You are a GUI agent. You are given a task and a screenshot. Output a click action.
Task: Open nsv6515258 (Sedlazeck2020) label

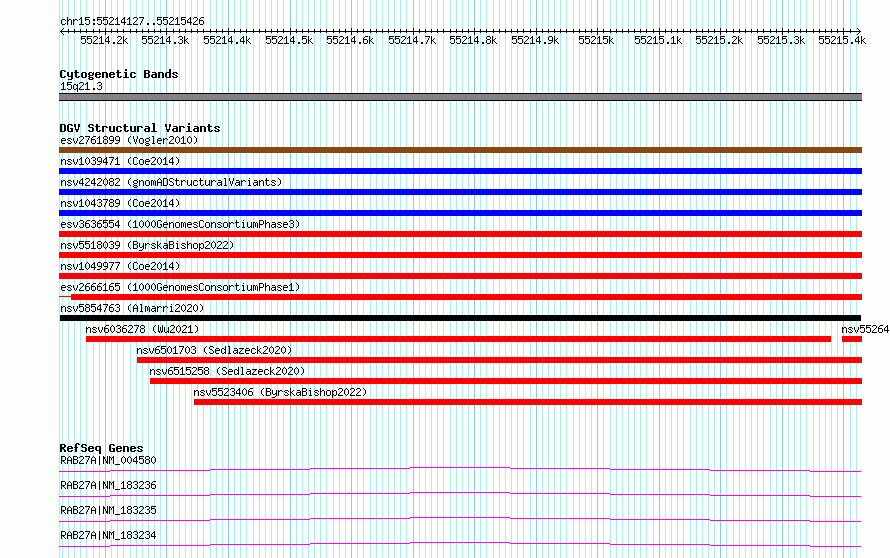tap(227, 371)
